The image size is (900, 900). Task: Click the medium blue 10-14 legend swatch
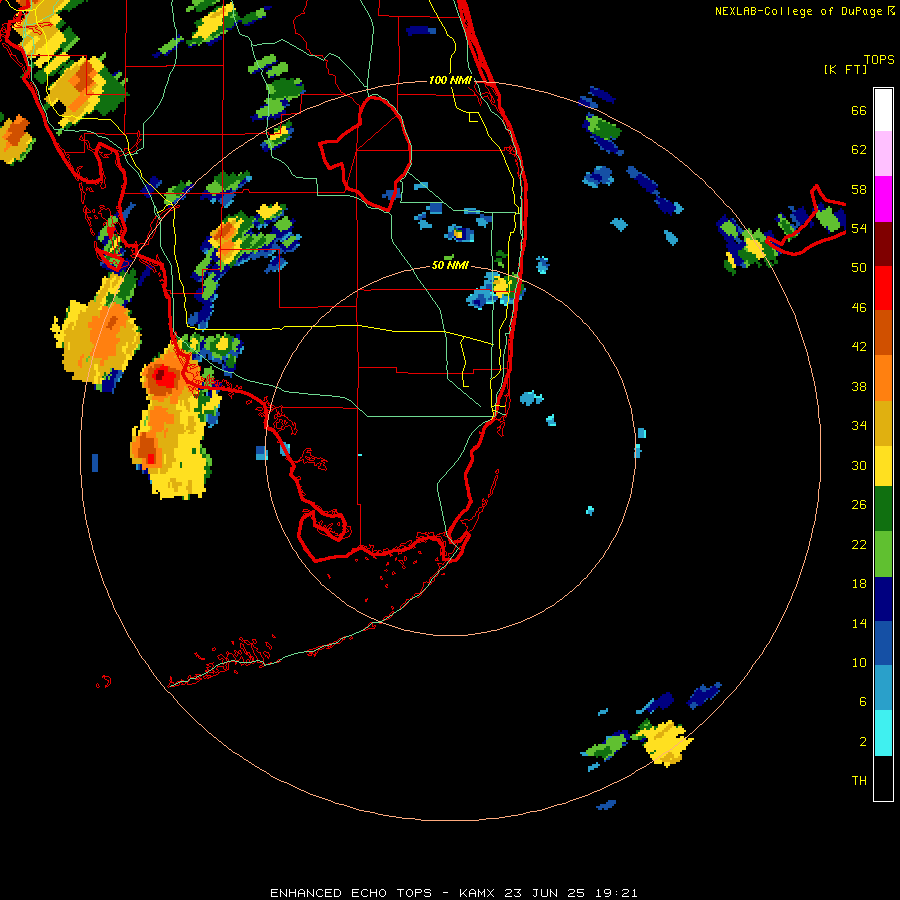click(x=883, y=643)
